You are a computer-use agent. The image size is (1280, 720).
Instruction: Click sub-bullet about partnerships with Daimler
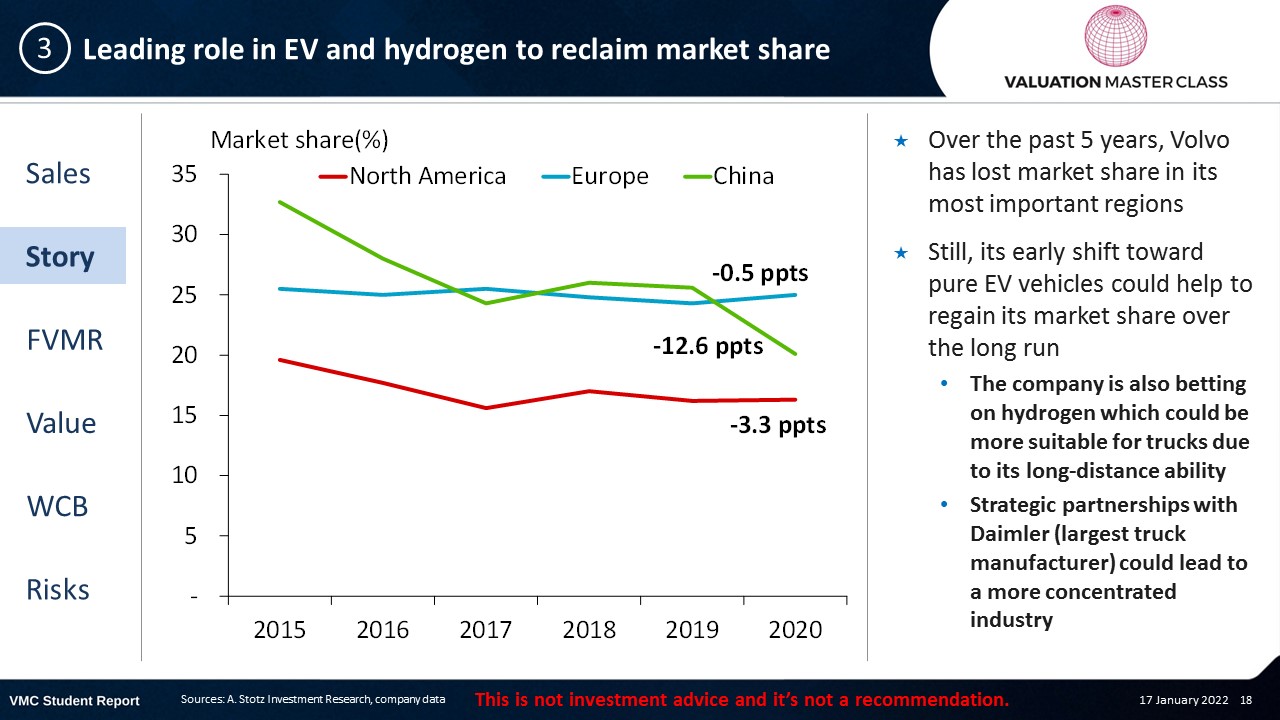pyautogui.click(x=1109, y=562)
